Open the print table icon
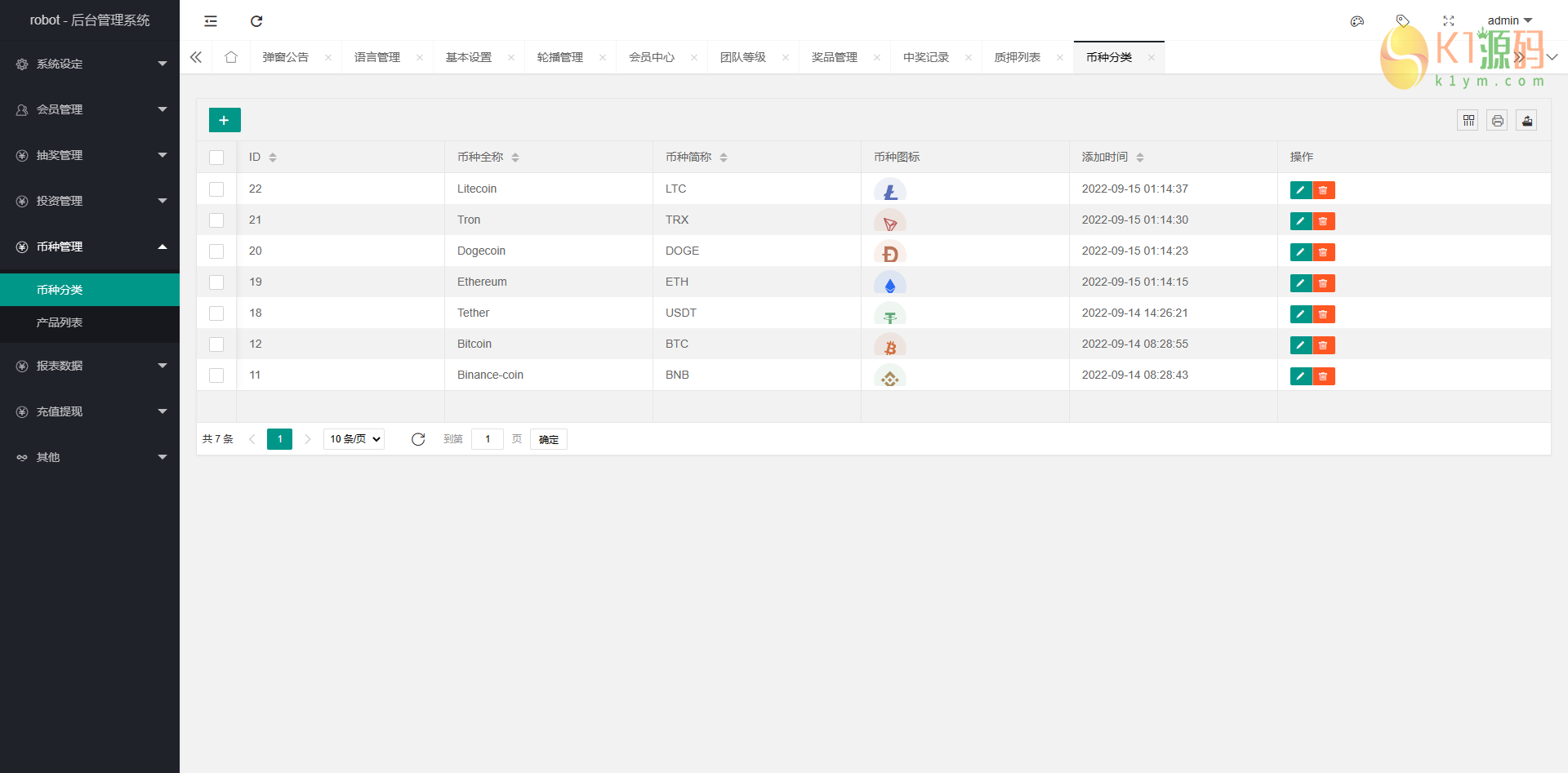The image size is (1568, 773). pos(1497,121)
